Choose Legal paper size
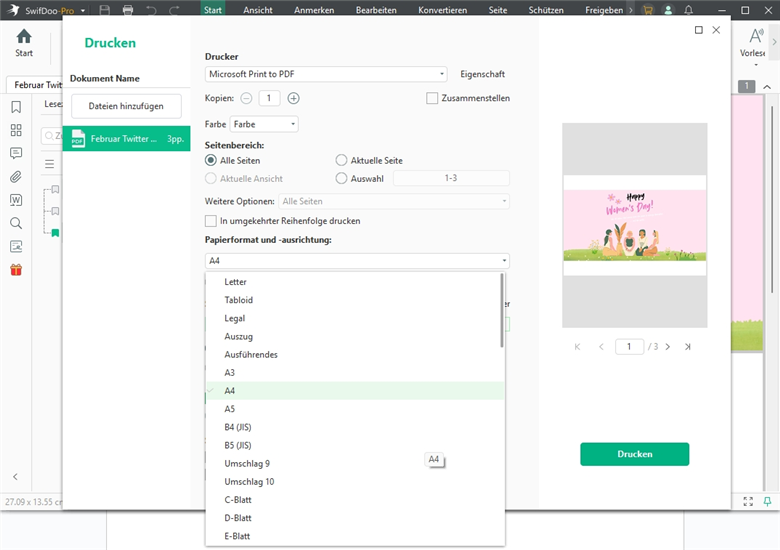Image resolution: width=780 pixels, height=550 pixels. coord(354,318)
